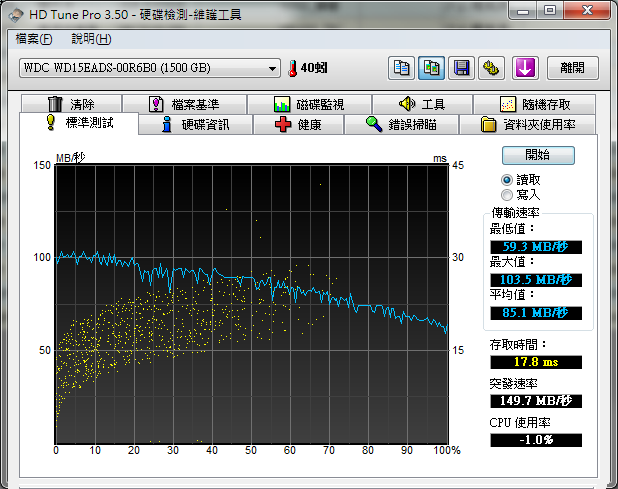This screenshot has width=618, height=489.
Task: Minimize the HD Tune Pro window
Action: click(523, 10)
